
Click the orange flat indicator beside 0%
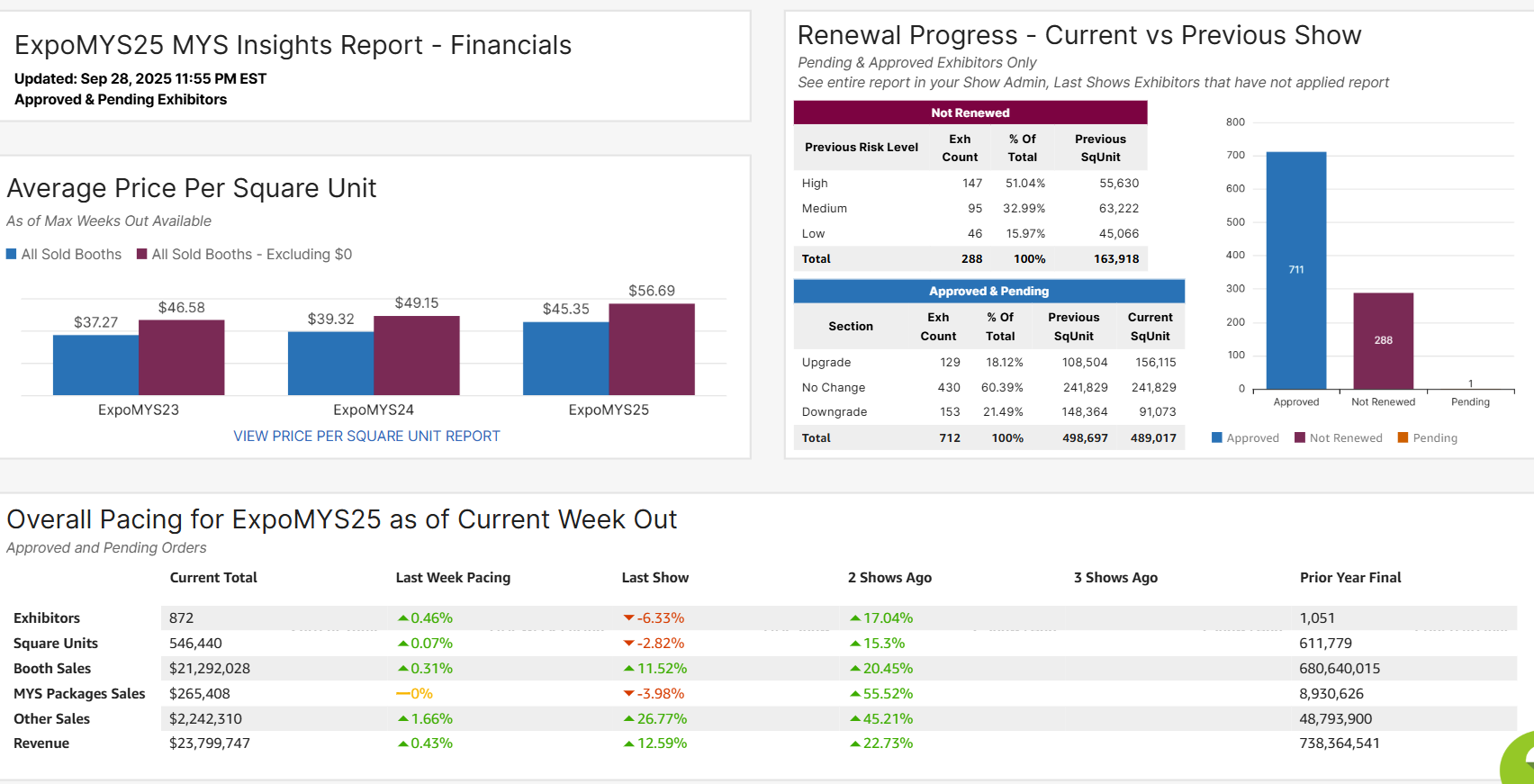point(402,694)
